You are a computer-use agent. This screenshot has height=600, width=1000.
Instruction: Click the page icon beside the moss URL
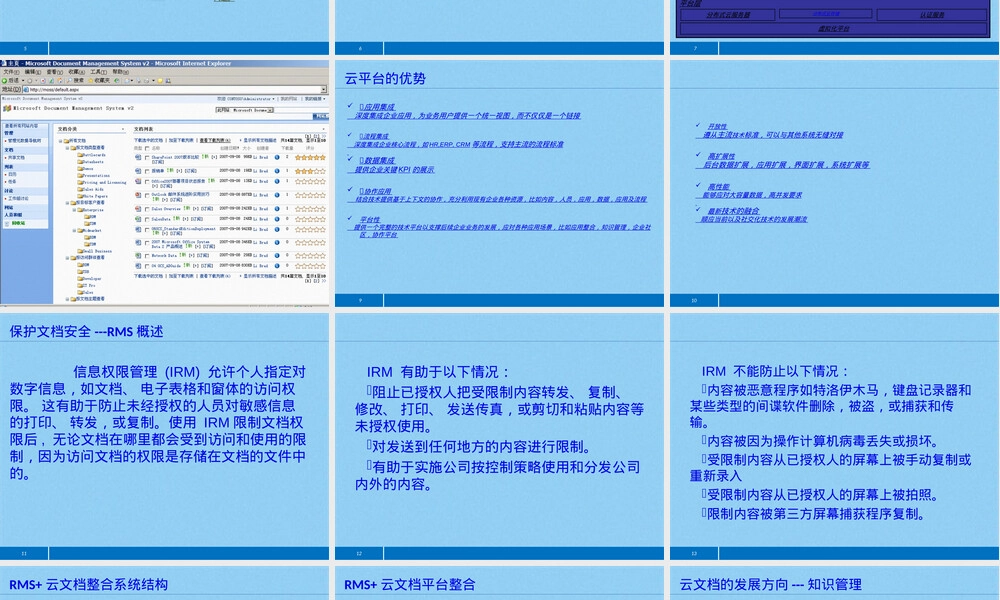(26, 89)
